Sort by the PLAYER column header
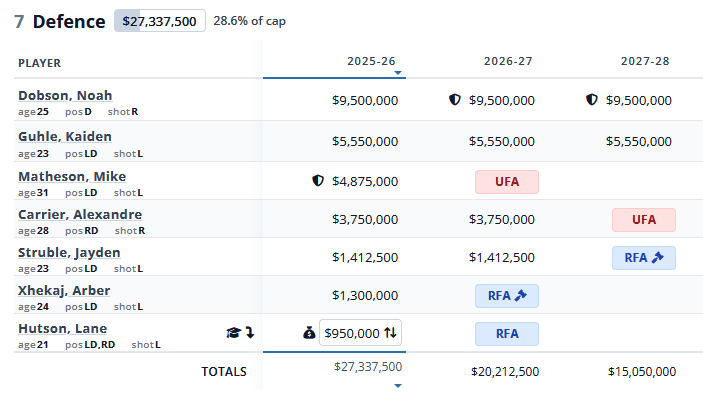703x396 pixels. 39,63
